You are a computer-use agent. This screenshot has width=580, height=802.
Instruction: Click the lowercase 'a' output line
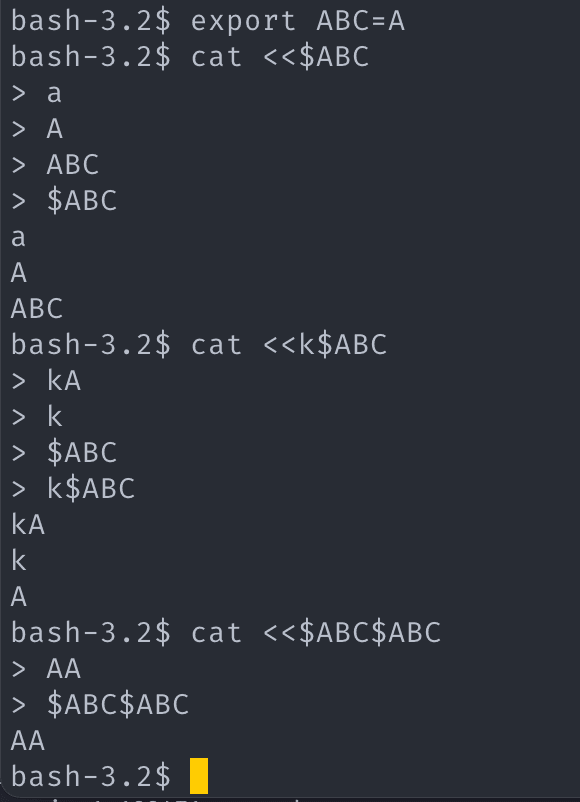(18, 238)
